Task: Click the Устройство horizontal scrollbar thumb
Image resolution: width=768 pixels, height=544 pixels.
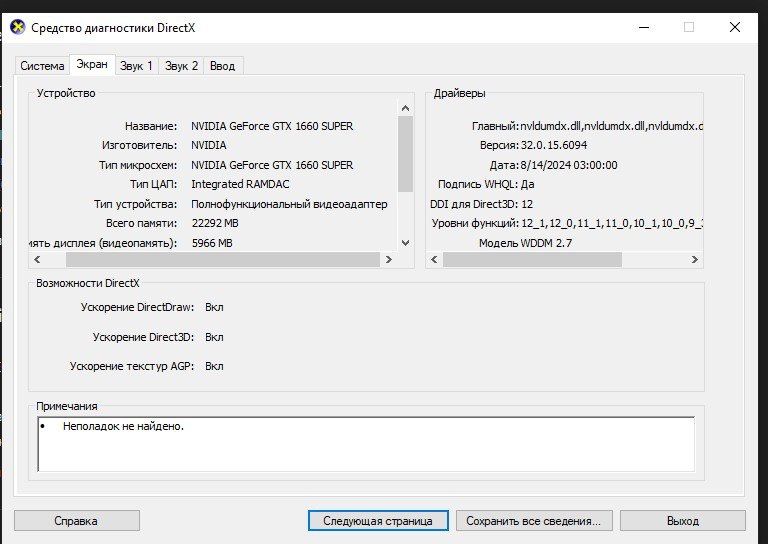Action: [223, 260]
